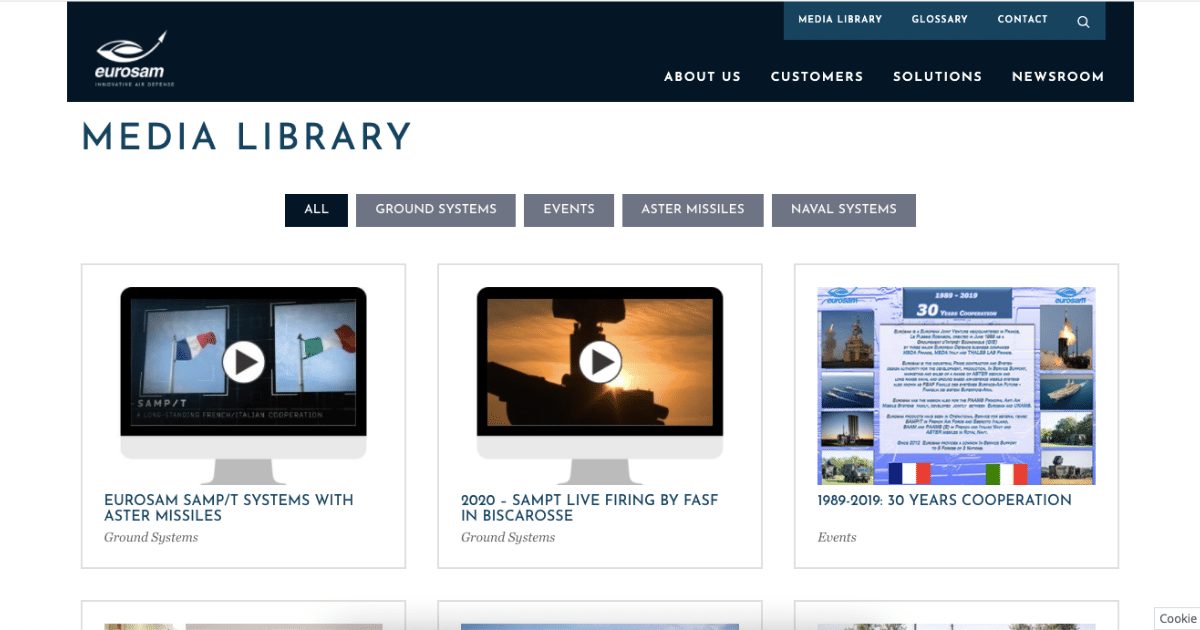
Task: Click the Ground Systems label under Live Firing card
Action: click(508, 538)
